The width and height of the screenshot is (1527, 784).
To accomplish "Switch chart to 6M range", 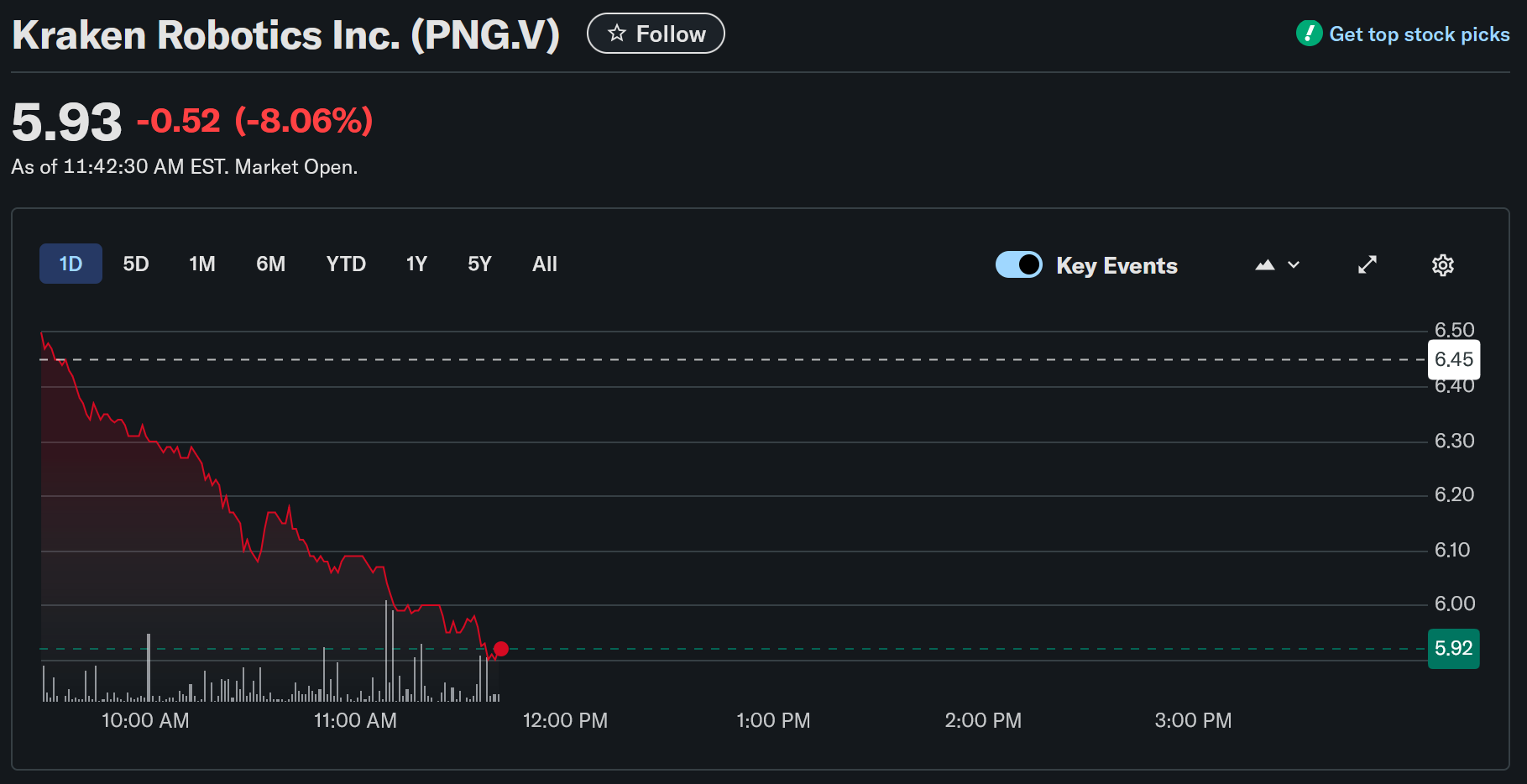I will click(270, 264).
